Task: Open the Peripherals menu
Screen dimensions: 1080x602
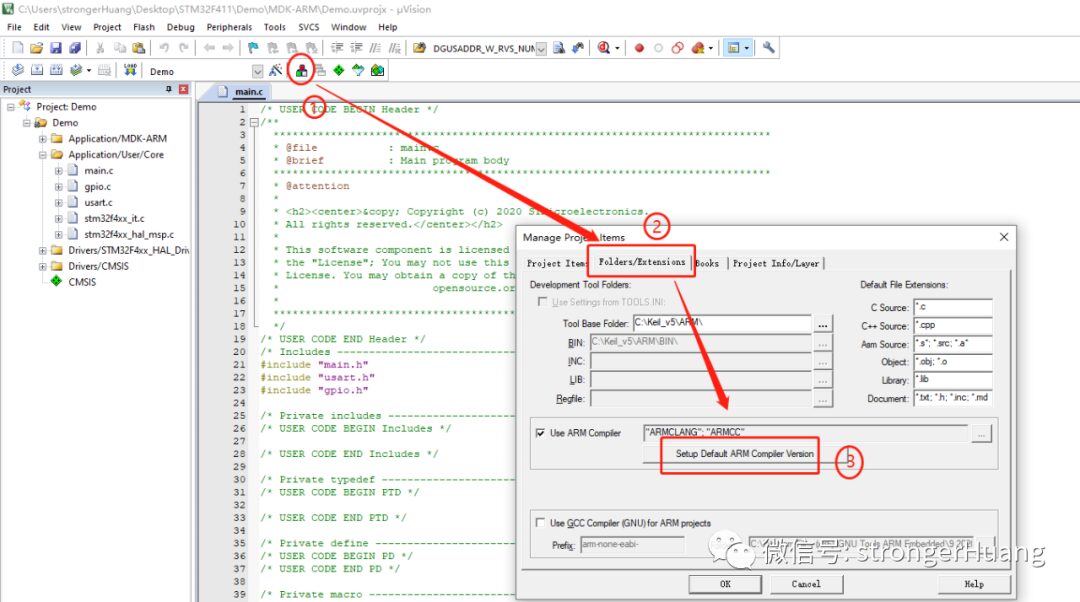Action: coord(229,27)
